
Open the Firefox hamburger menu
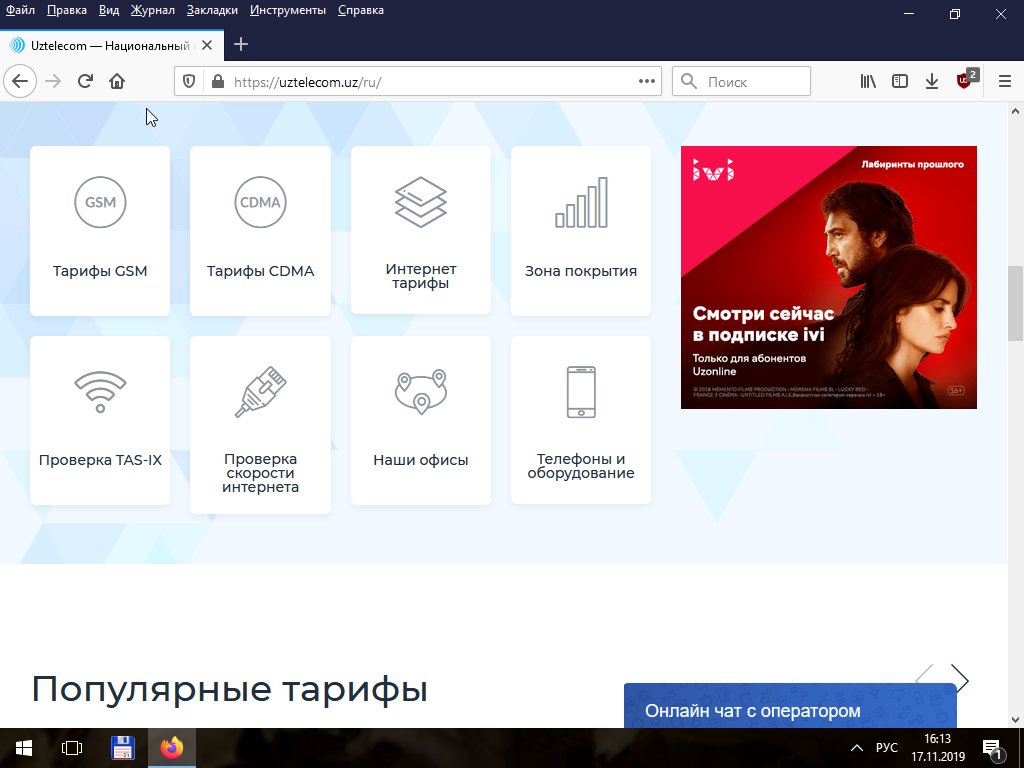point(1004,82)
